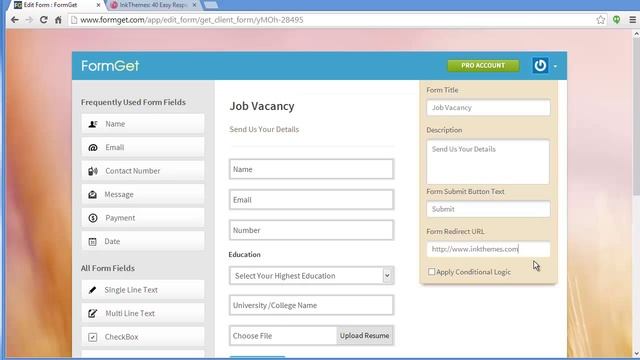Screen dimensions: 640x360
Task: Open the Chrome menu hamburger icon
Action: point(633,20)
